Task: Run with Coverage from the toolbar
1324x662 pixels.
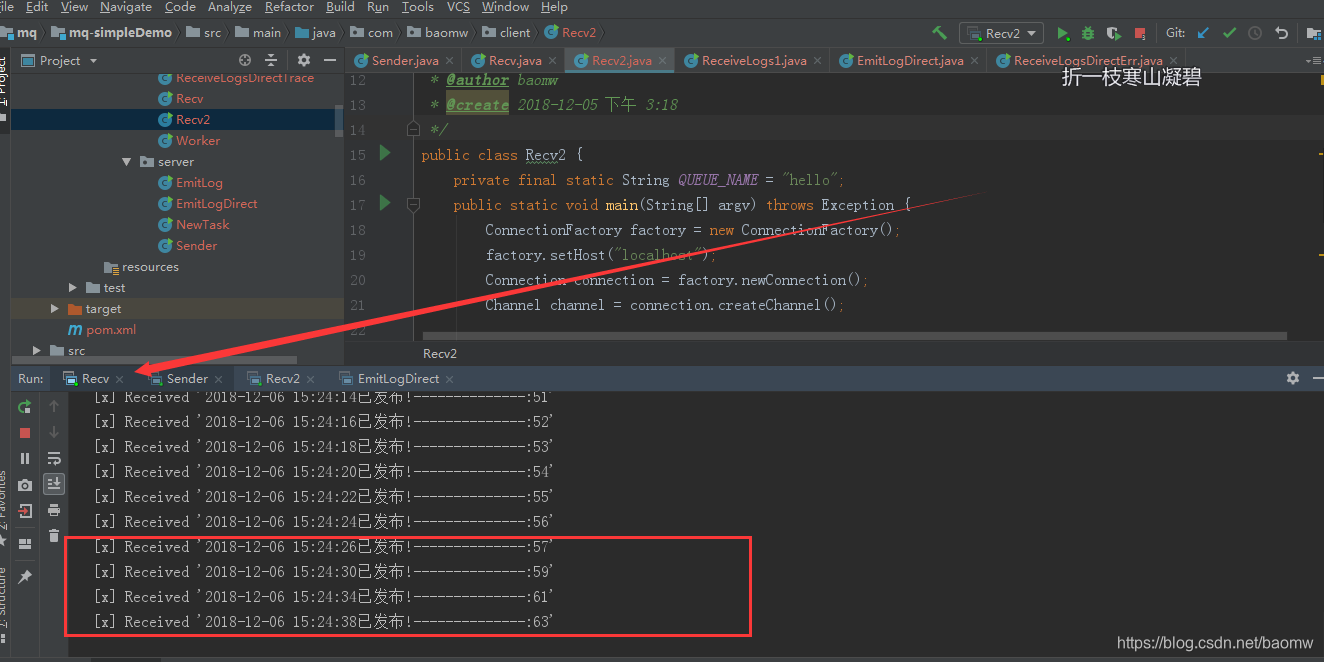Action: click(1113, 33)
